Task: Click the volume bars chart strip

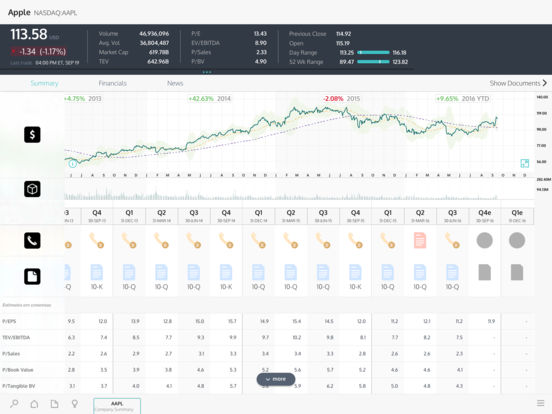Action: point(282,195)
